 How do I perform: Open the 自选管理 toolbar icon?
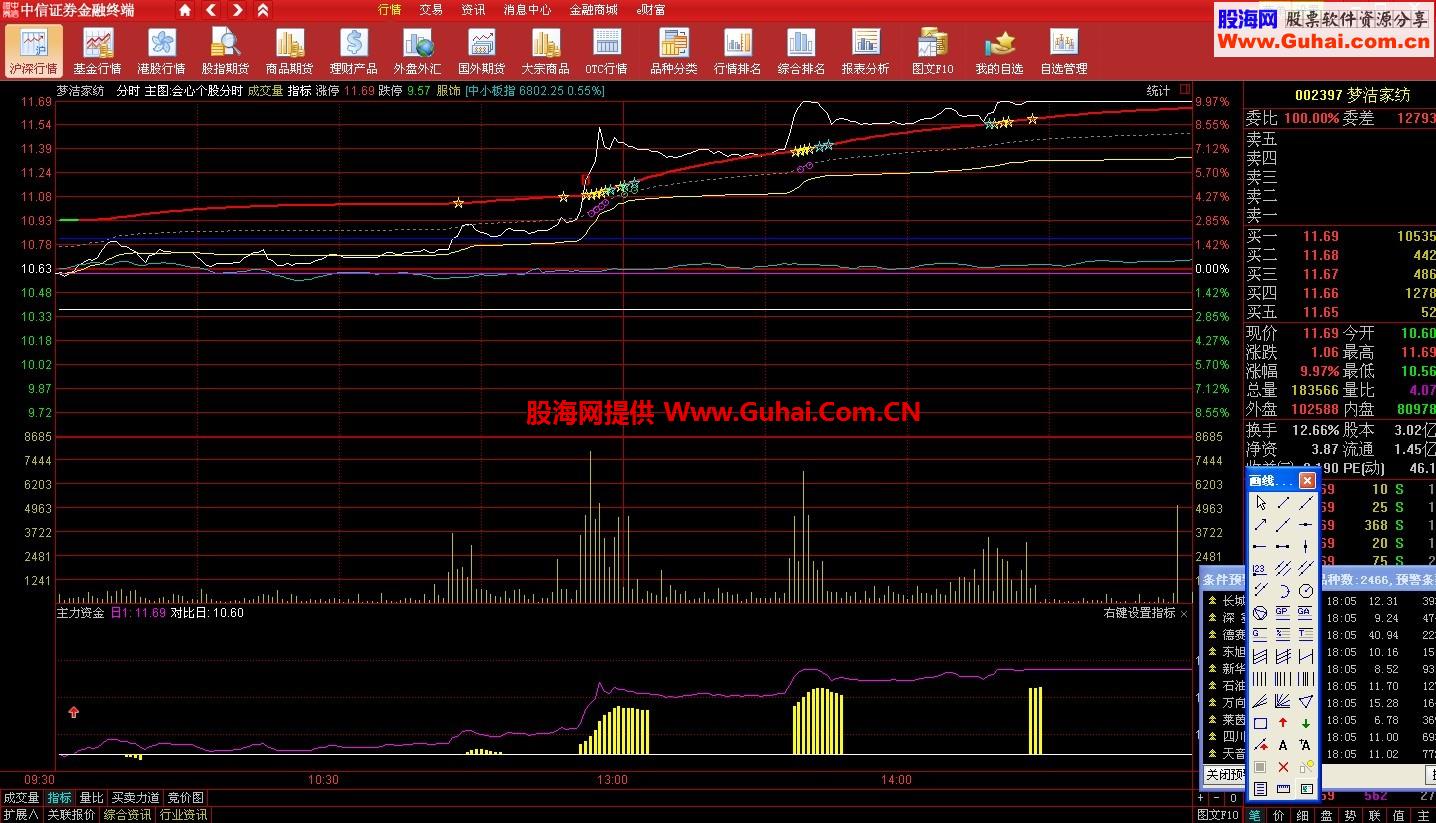(1063, 50)
